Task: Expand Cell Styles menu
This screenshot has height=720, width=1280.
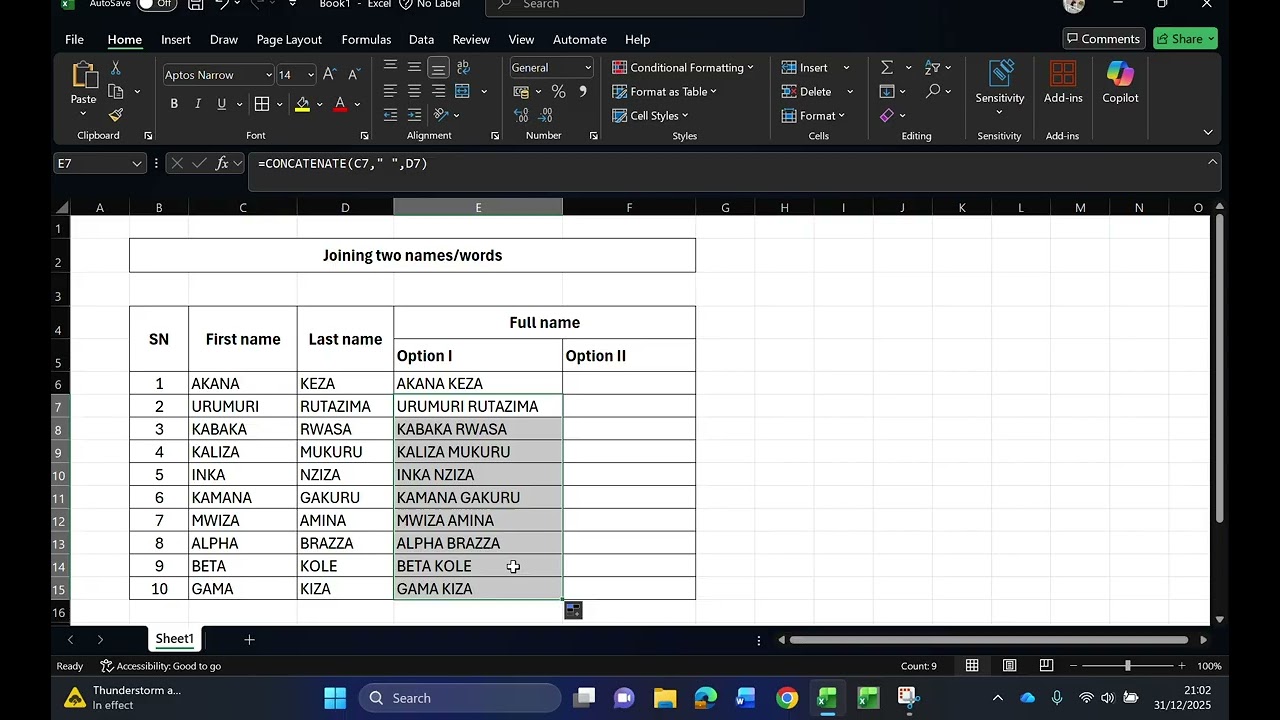Action: pyautogui.click(x=651, y=116)
